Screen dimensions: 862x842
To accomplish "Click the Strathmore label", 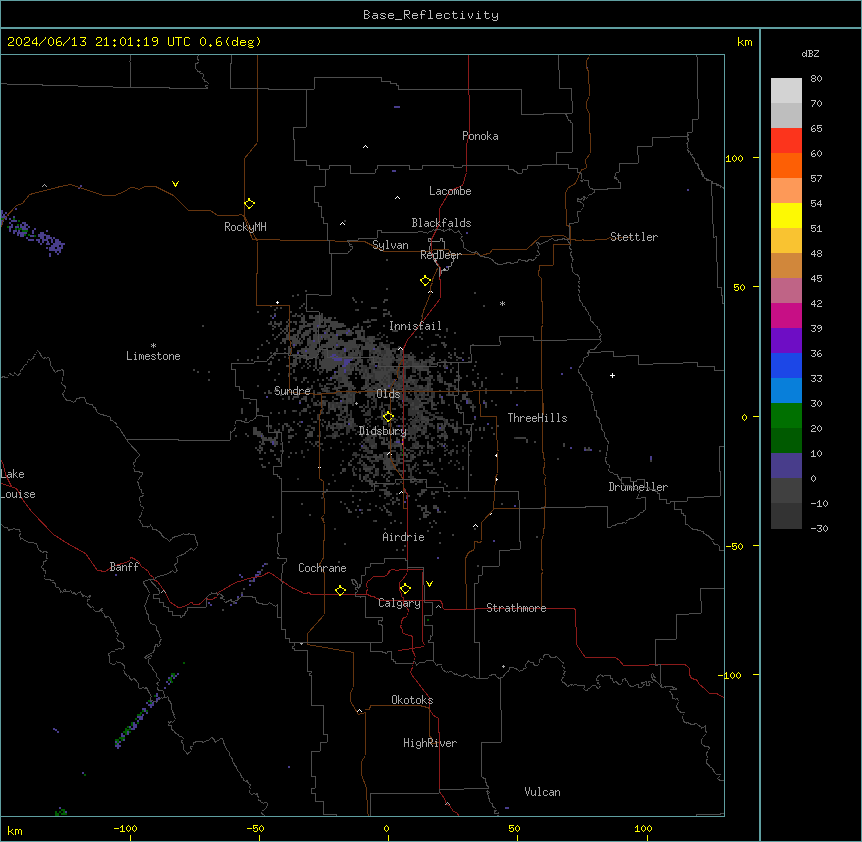I will point(516,608).
